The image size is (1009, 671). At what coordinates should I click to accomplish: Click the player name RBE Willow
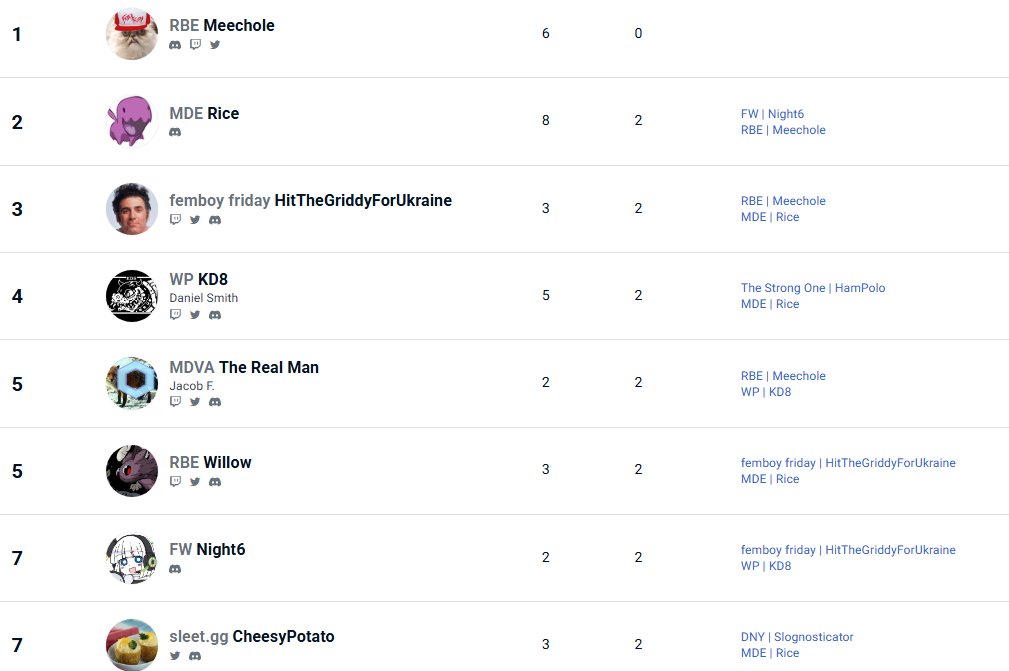coord(210,463)
